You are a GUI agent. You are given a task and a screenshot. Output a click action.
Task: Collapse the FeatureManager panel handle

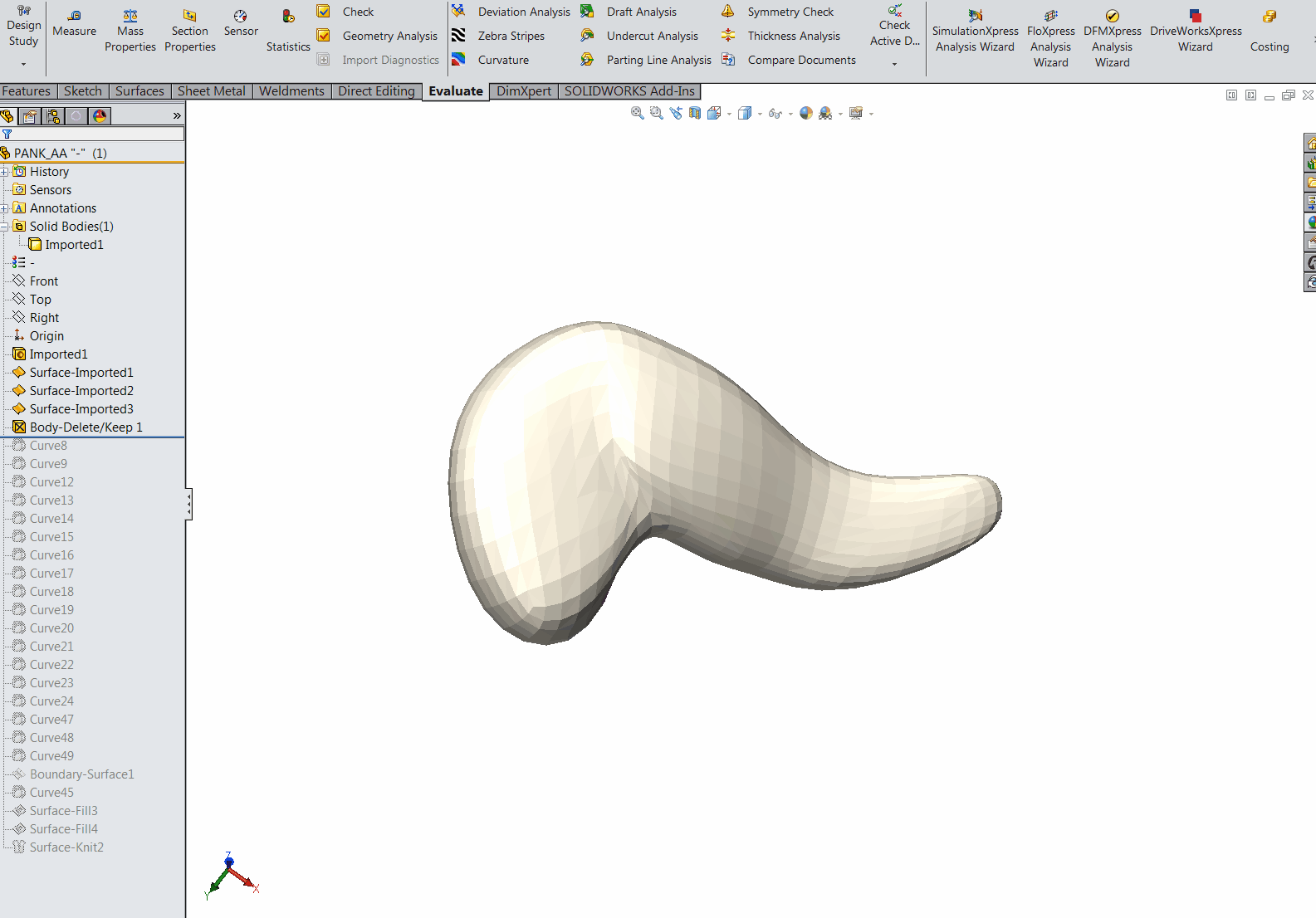click(188, 504)
